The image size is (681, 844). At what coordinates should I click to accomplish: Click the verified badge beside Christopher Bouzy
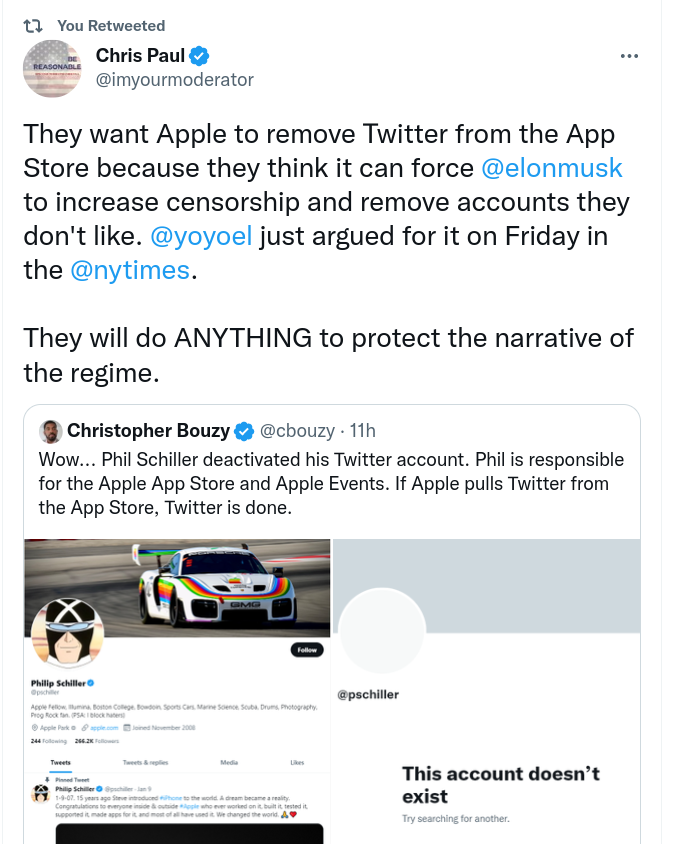(244, 431)
